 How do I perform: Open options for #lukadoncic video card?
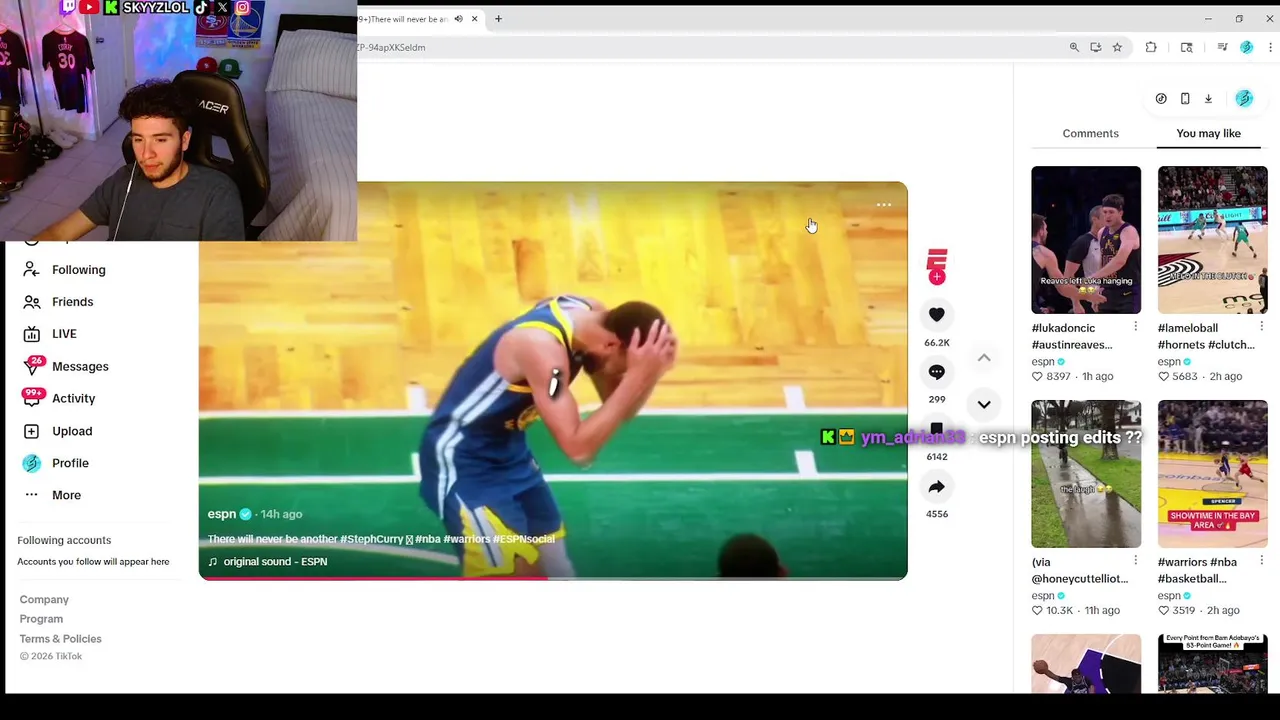1135,327
